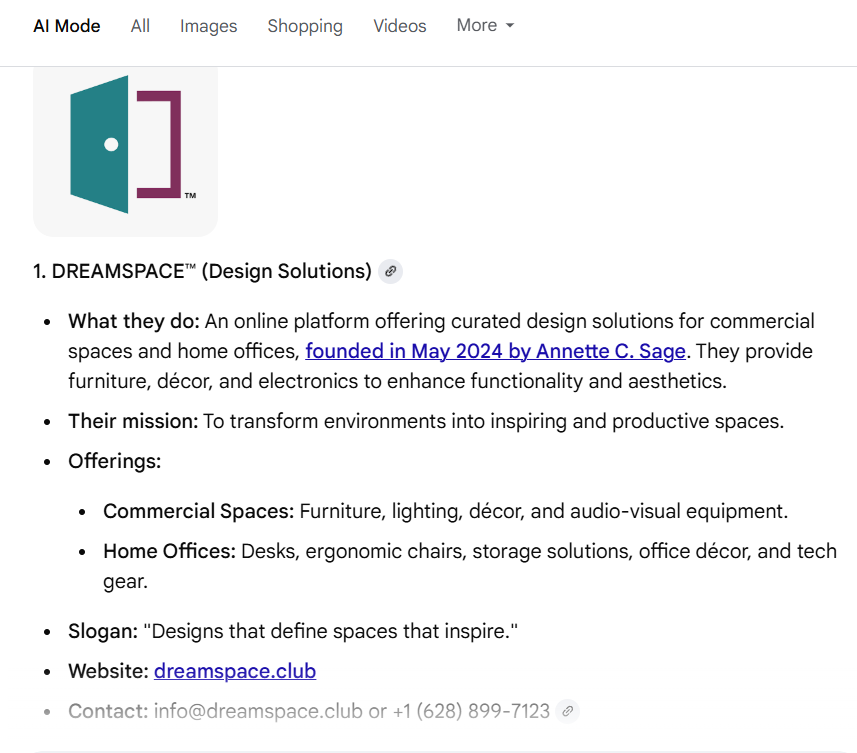Go to the Videos tab

(400, 26)
